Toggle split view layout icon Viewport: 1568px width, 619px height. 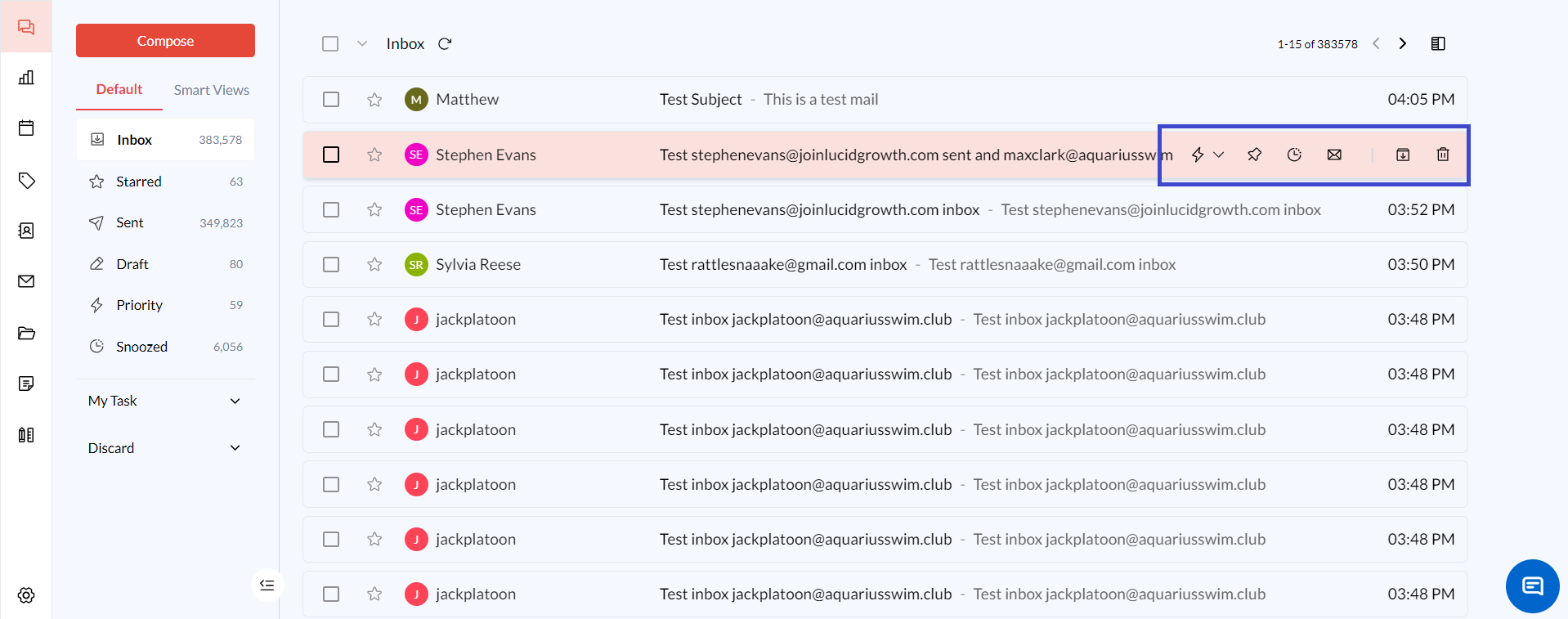pyautogui.click(x=1437, y=44)
